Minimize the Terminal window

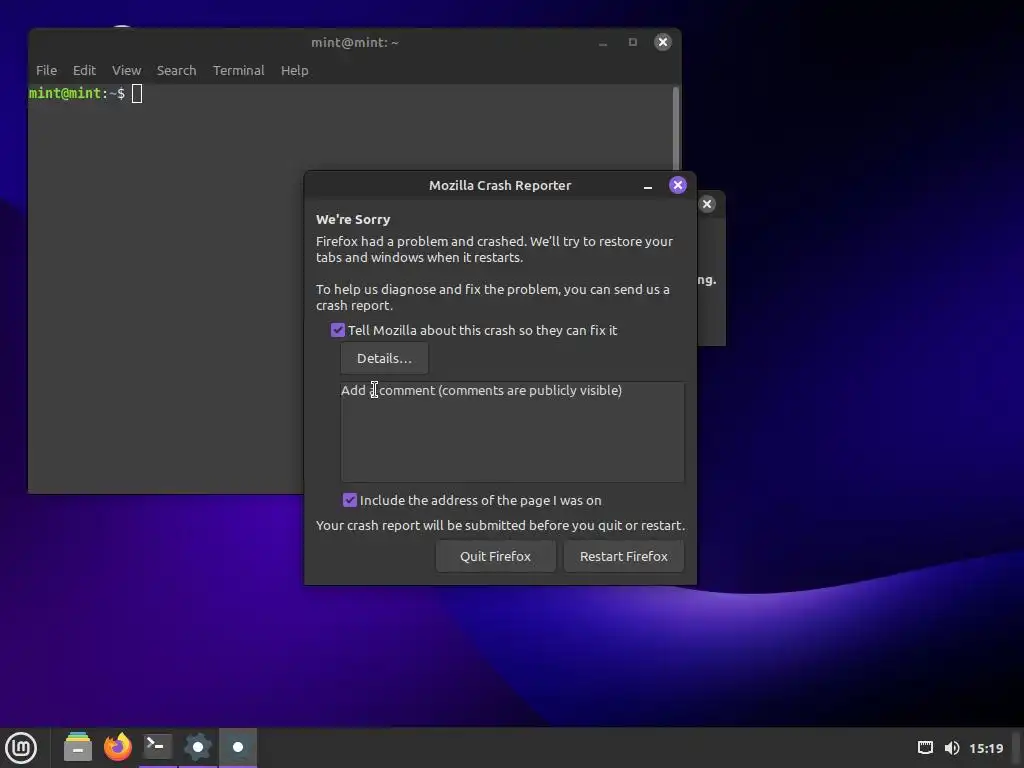[x=603, y=43]
